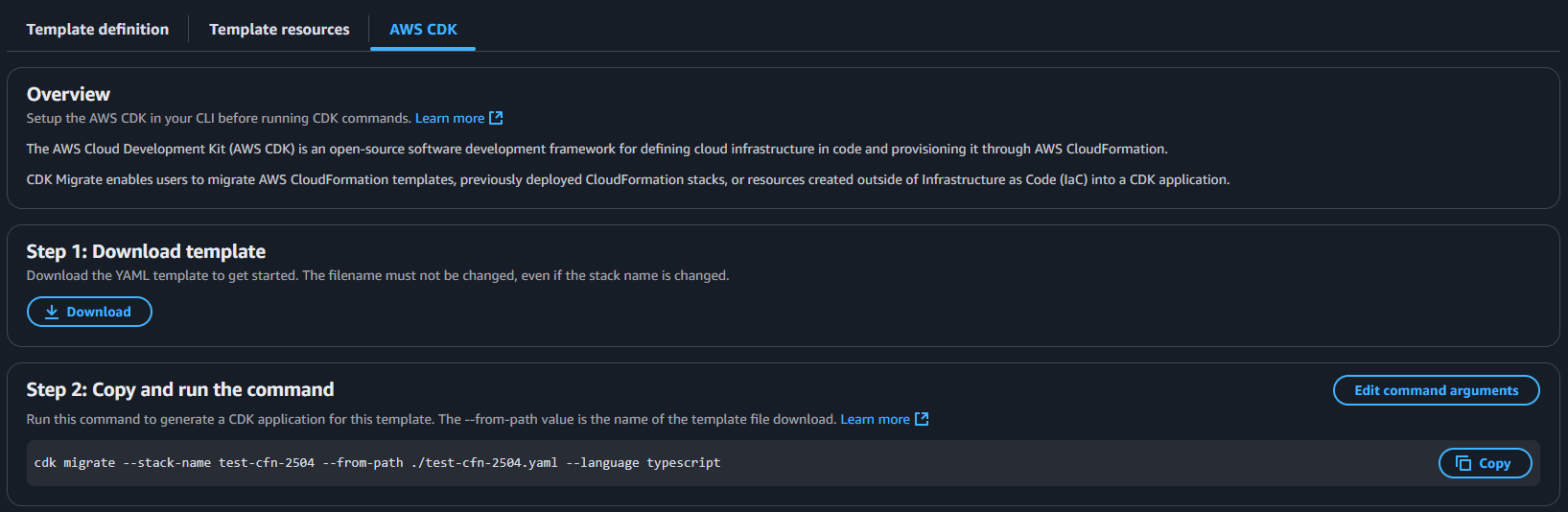Viewport: 1568px width, 512px height.
Task: Open the Overview Learn more link
Action: coord(450,118)
